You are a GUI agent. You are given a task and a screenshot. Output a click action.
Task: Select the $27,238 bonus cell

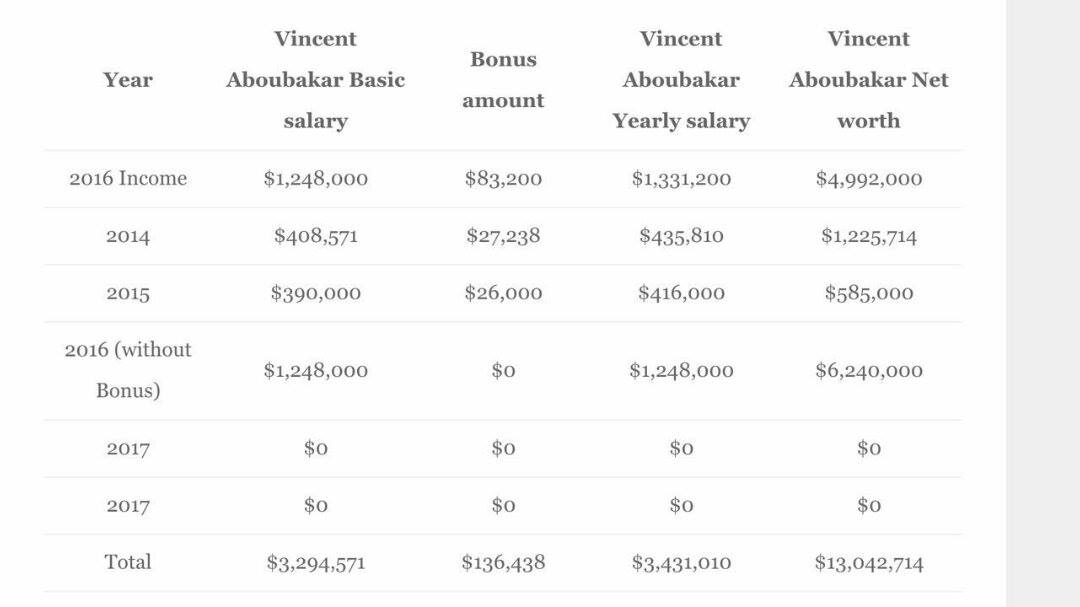[x=503, y=237]
